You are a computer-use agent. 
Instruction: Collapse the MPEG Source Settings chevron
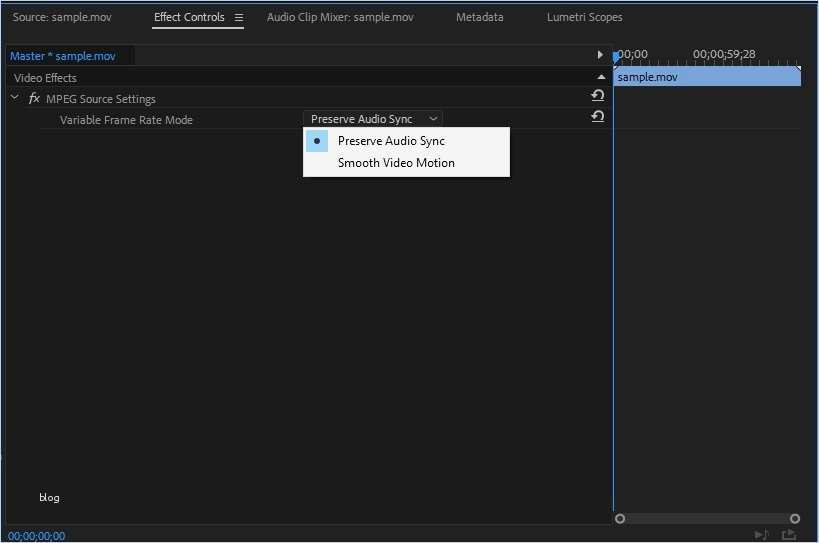(15, 97)
